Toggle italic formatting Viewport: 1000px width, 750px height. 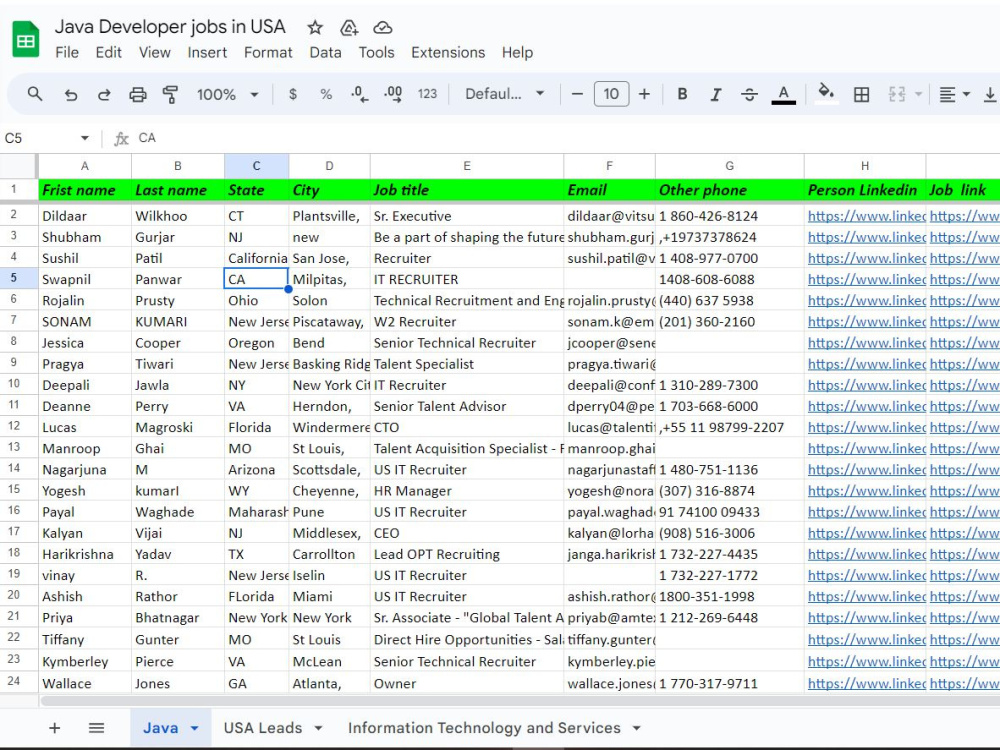(x=716, y=94)
